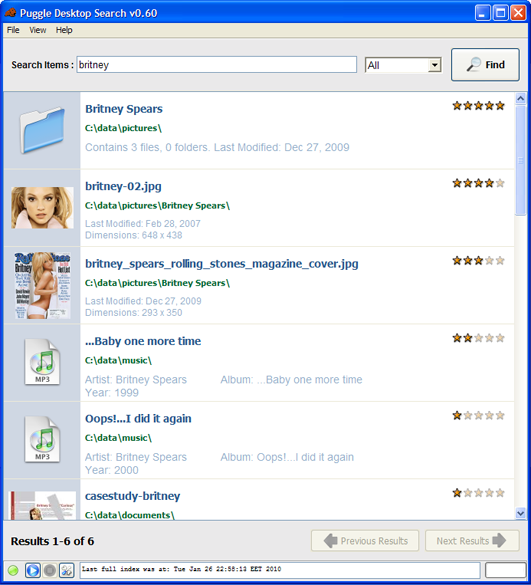
Task: Click the 'Results 1-6 of 6' label
Action: click(52, 541)
